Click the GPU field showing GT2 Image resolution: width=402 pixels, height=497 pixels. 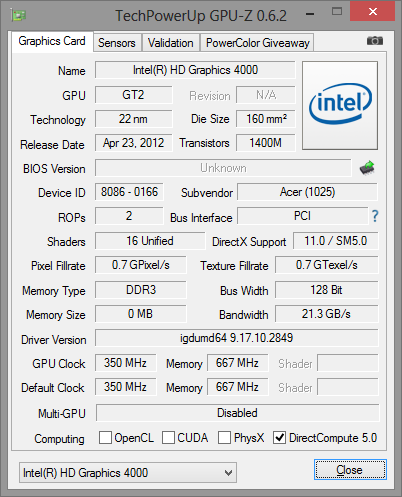(133, 95)
